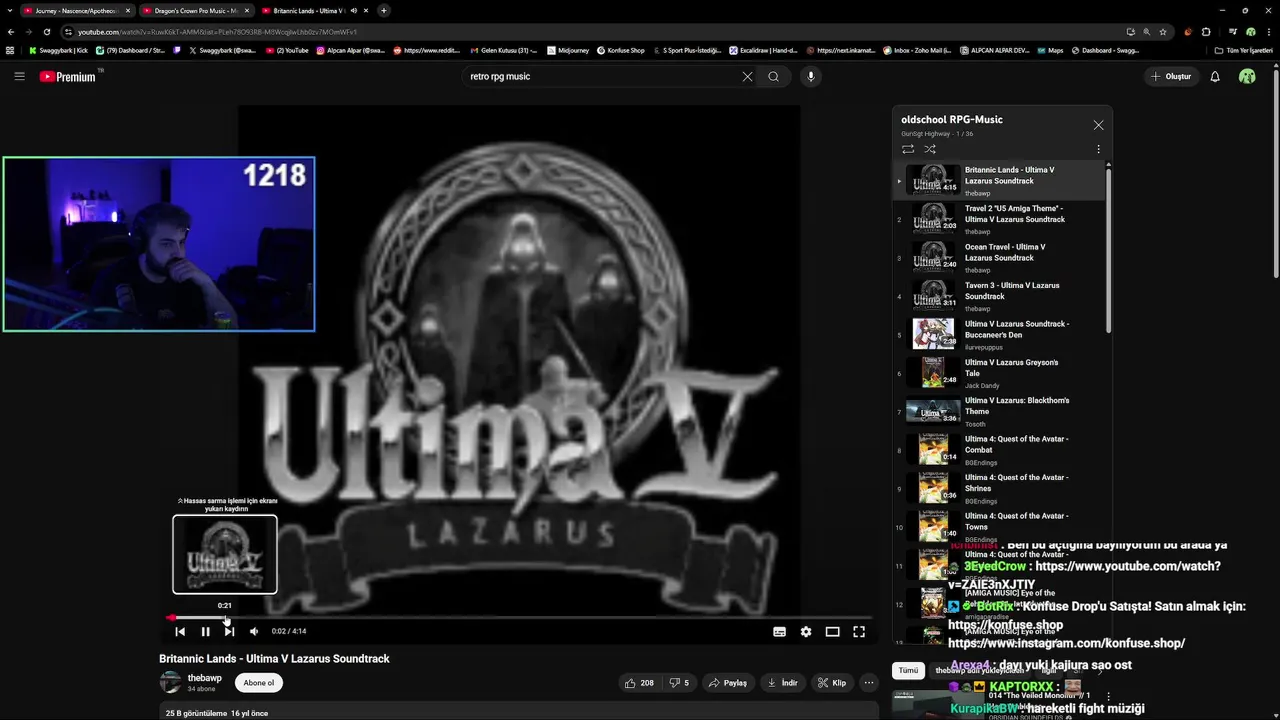The width and height of the screenshot is (1280, 720).
Task: Select 'Quest of the Avatar - Combat' item
Action: tap(998, 450)
